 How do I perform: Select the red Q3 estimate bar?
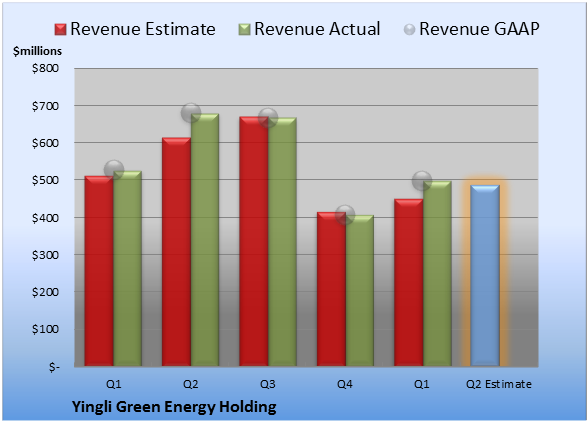[x=254, y=241]
